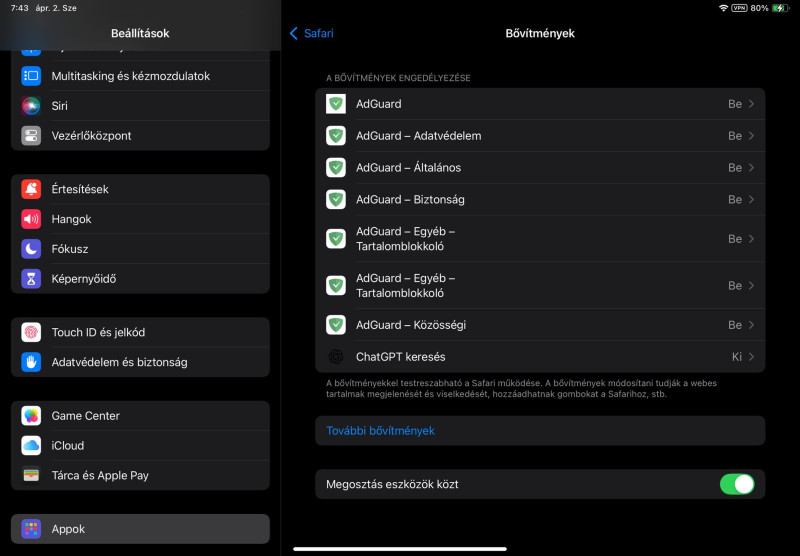Tap the Fókusz label
The height and width of the screenshot is (556, 800).
[x=70, y=249]
